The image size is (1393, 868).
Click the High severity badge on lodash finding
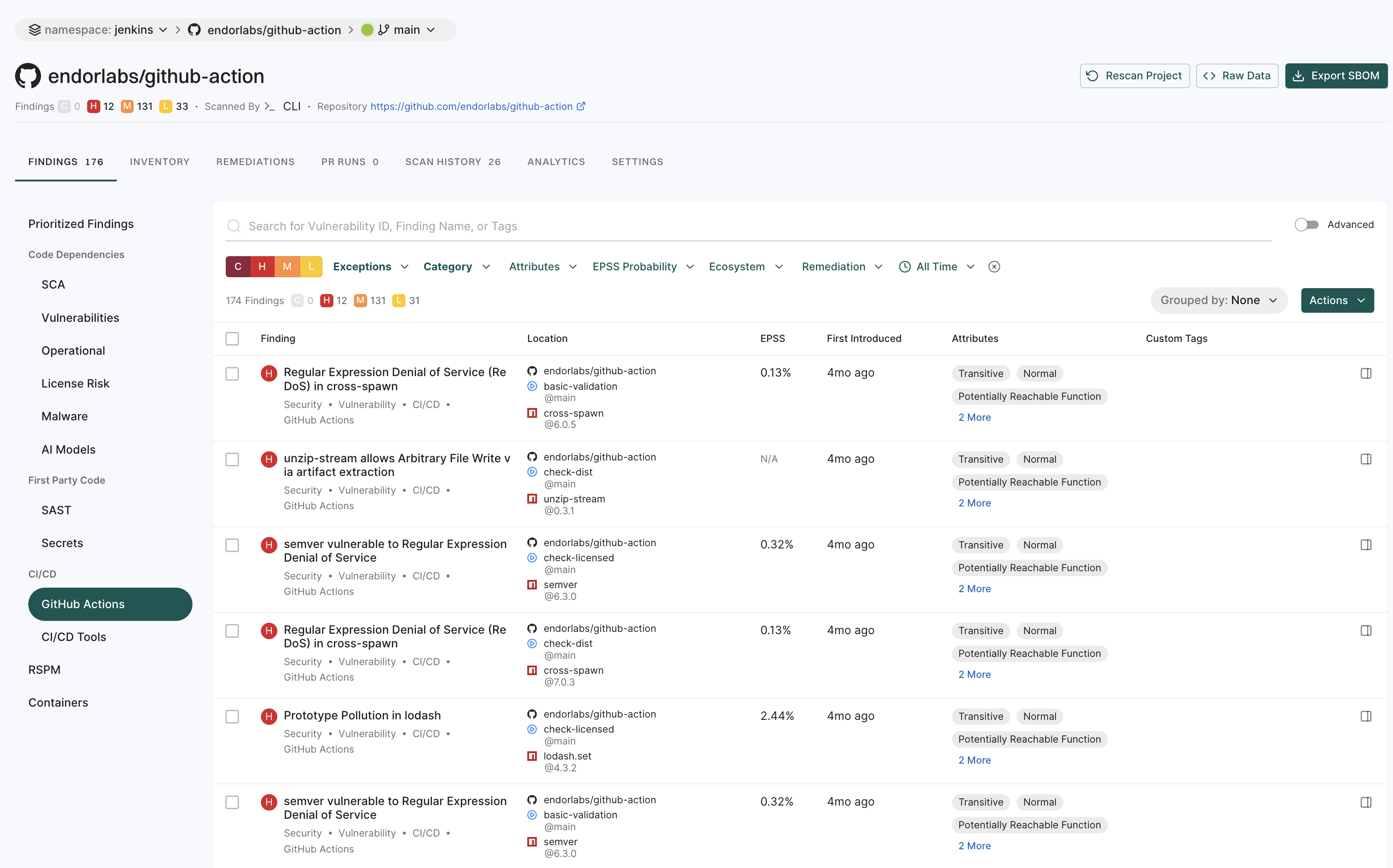tap(269, 716)
